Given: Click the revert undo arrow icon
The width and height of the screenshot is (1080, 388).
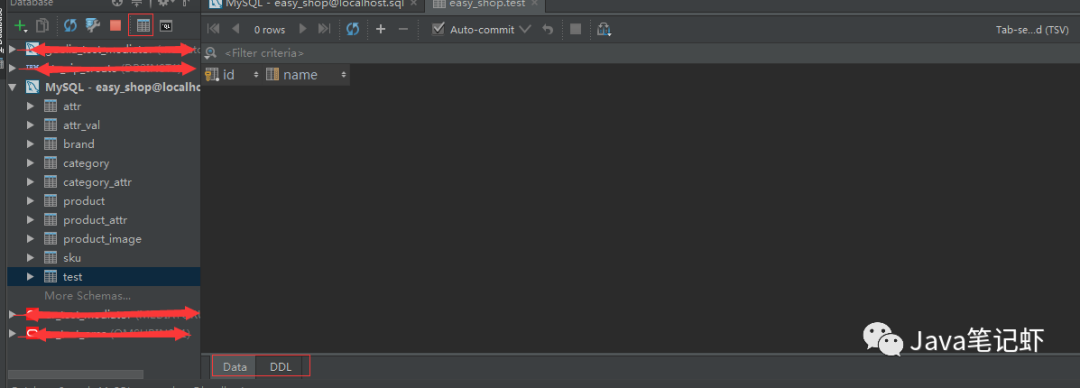Looking at the screenshot, I should (548, 29).
